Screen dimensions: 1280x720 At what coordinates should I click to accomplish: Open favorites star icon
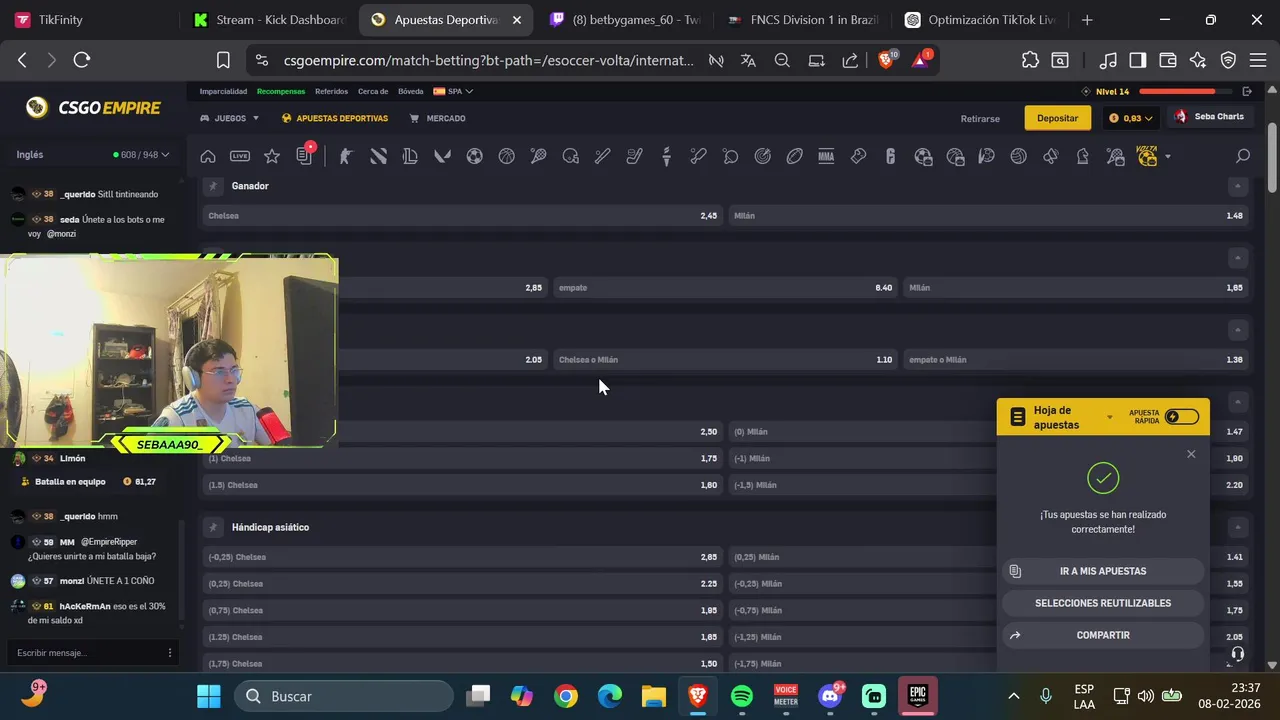pyautogui.click(x=272, y=156)
